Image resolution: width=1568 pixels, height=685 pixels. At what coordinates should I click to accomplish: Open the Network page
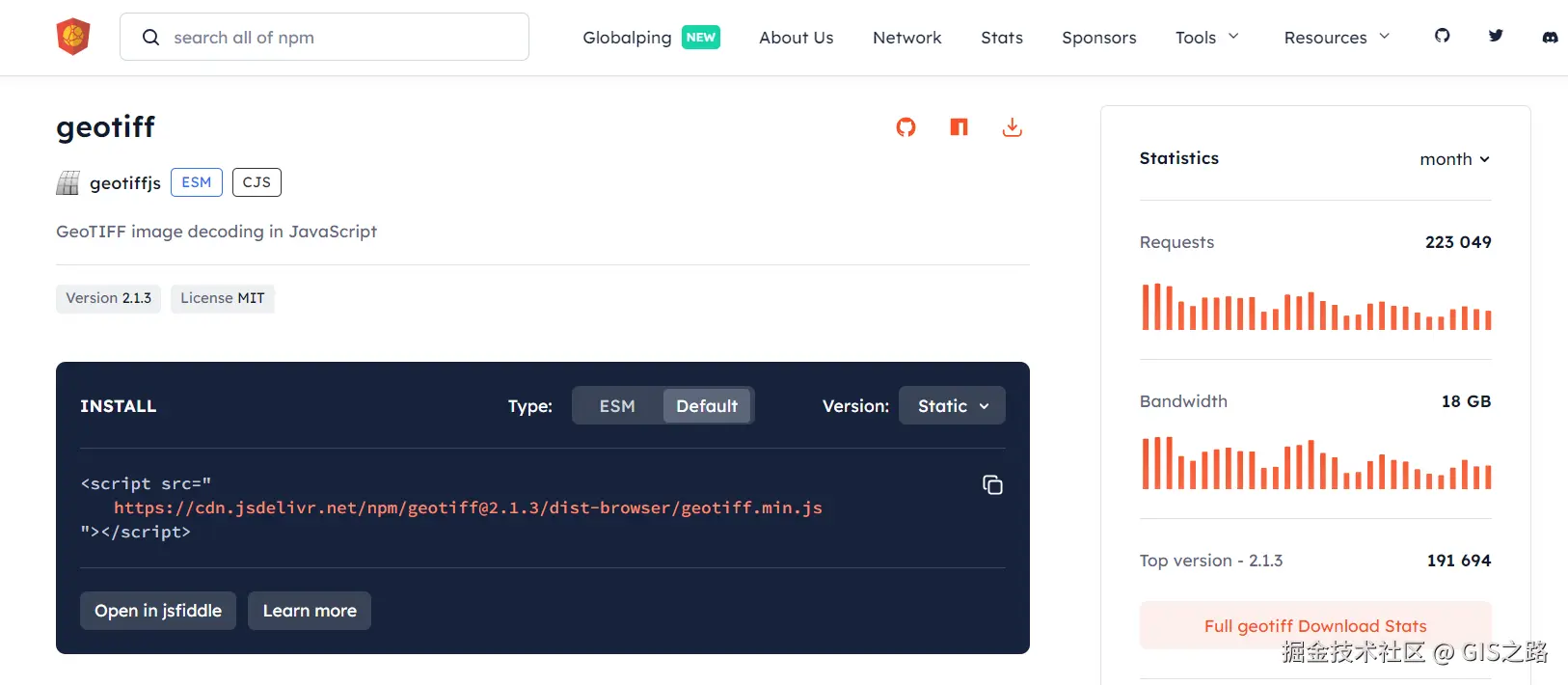pos(907,38)
